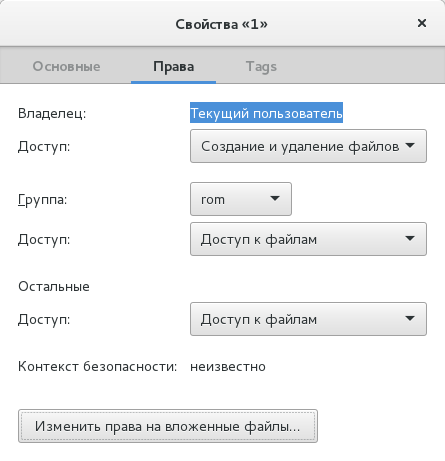Image resolution: width=445 pixels, height=461 pixels.
Task: Expand Остальные Доступ к файлам combo box
Action: 308,319
